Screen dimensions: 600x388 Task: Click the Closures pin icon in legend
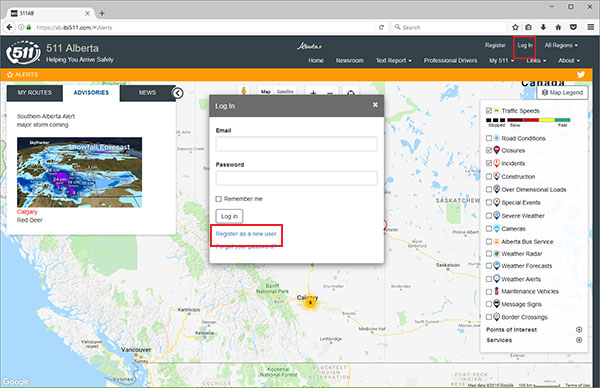point(496,150)
